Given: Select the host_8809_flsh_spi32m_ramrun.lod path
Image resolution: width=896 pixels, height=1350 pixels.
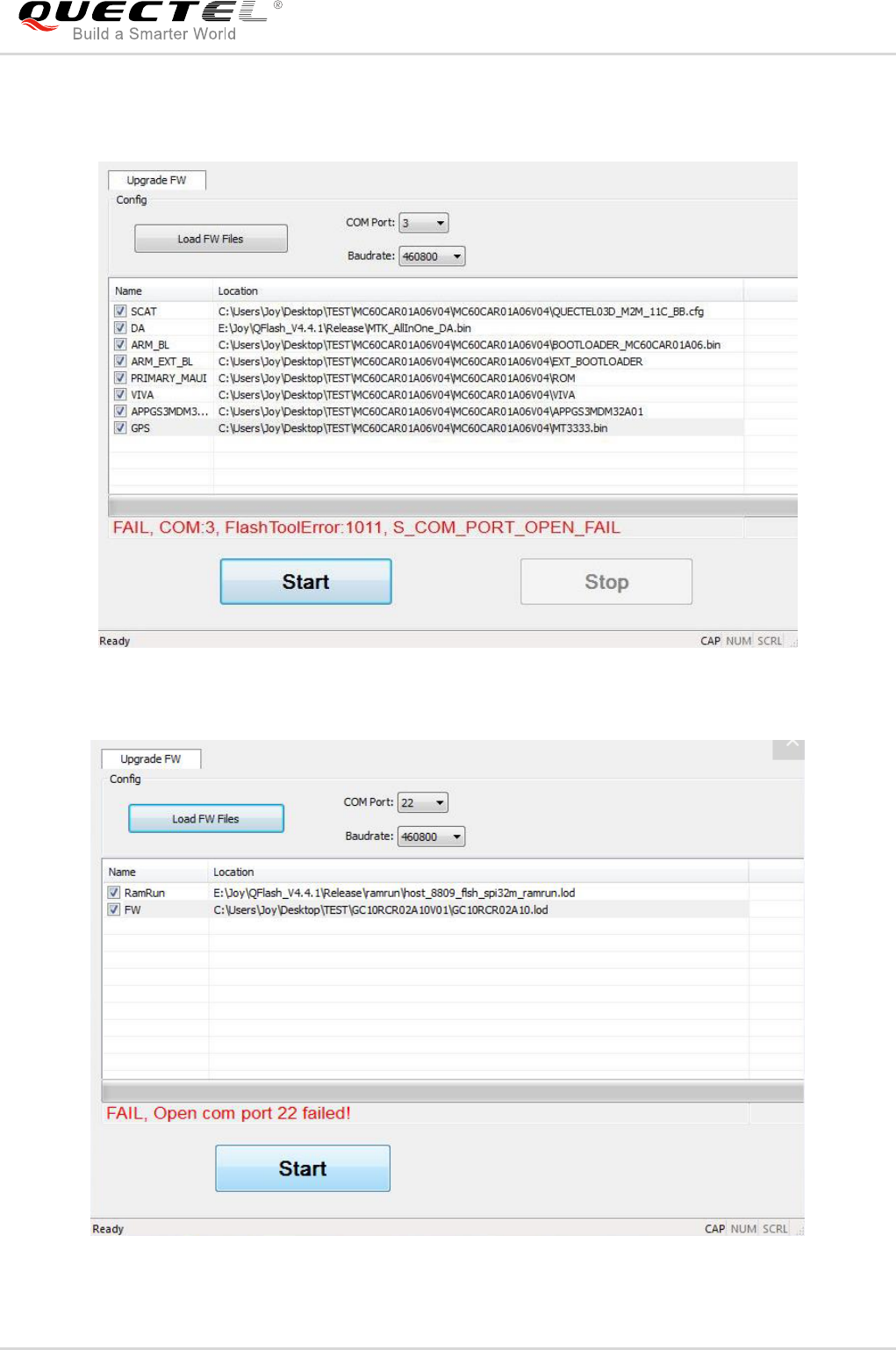Looking at the screenshot, I should (x=394, y=892).
